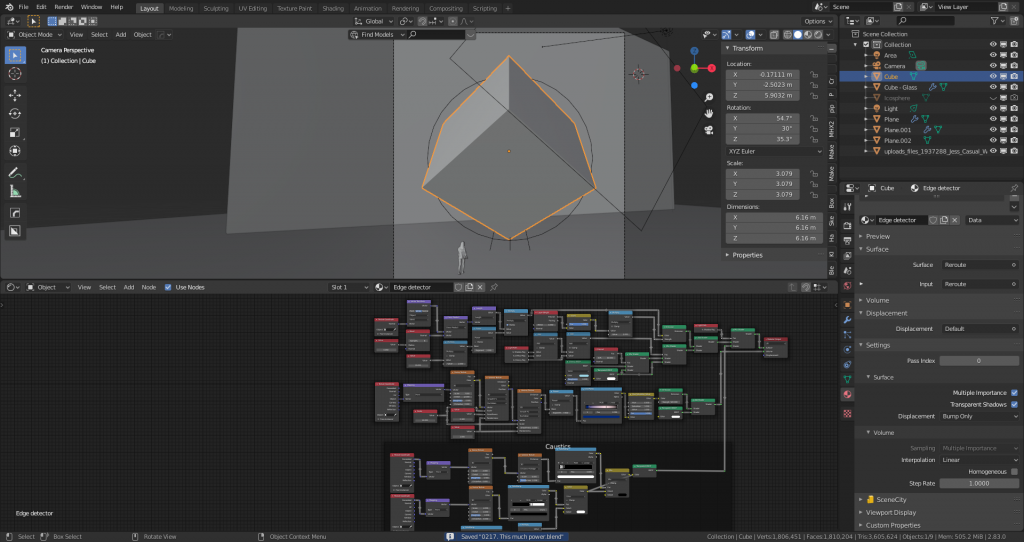
Task: Switch to material preview shading
Action: pos(808,35)
